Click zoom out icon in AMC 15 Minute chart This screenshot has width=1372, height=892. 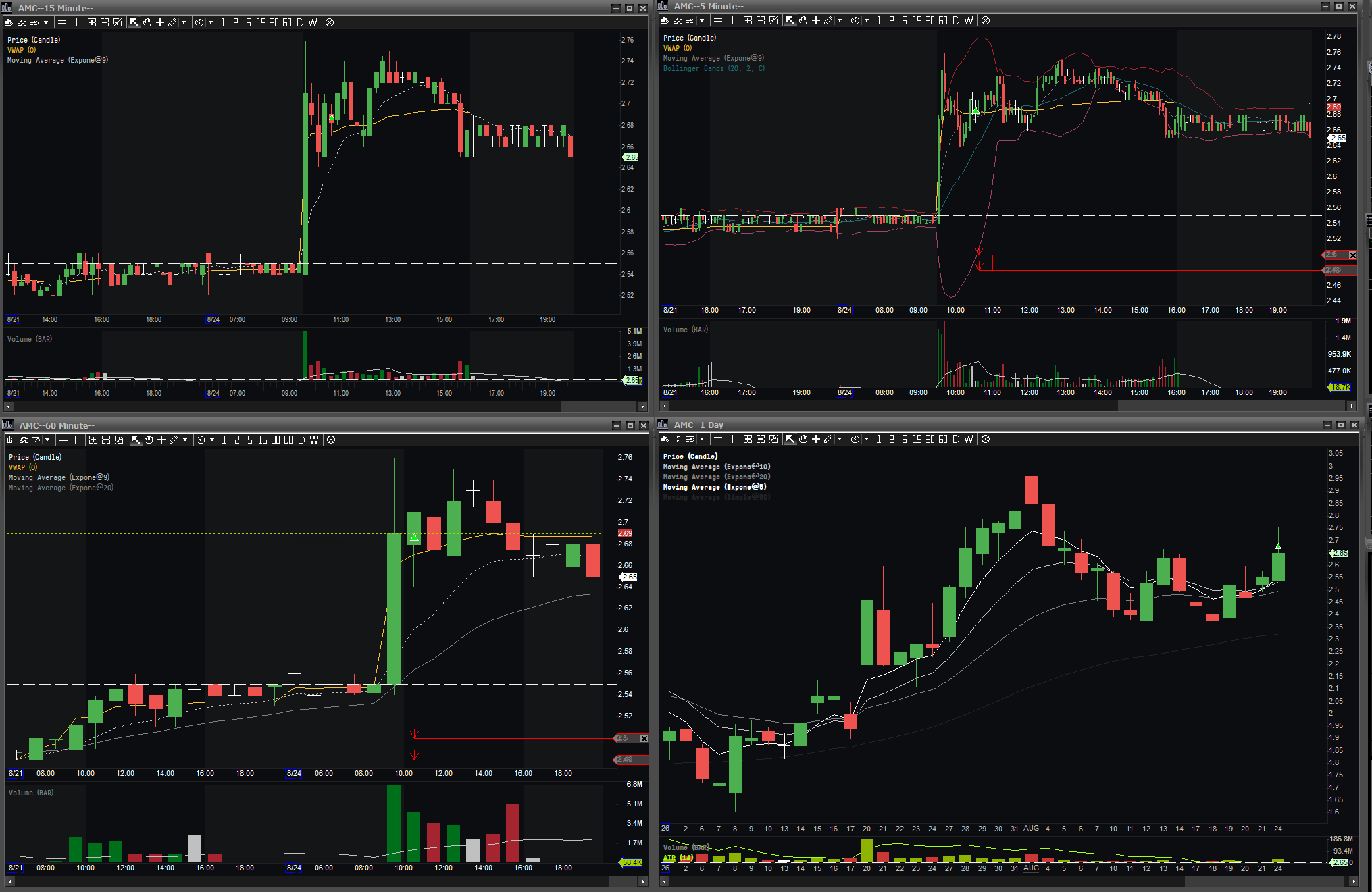pyautogui.click(x=105, y=22)
